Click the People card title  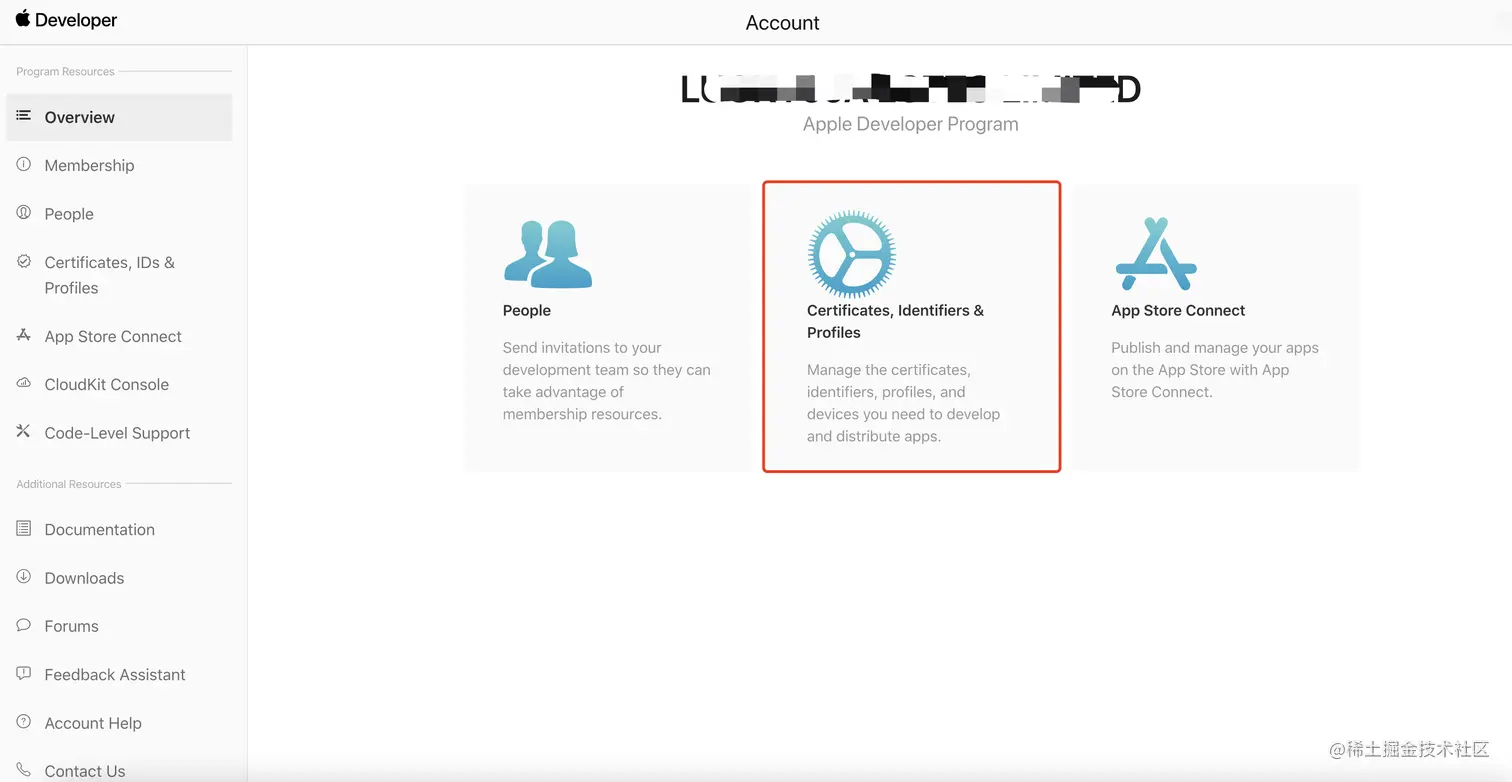click(x=527, y=310)
